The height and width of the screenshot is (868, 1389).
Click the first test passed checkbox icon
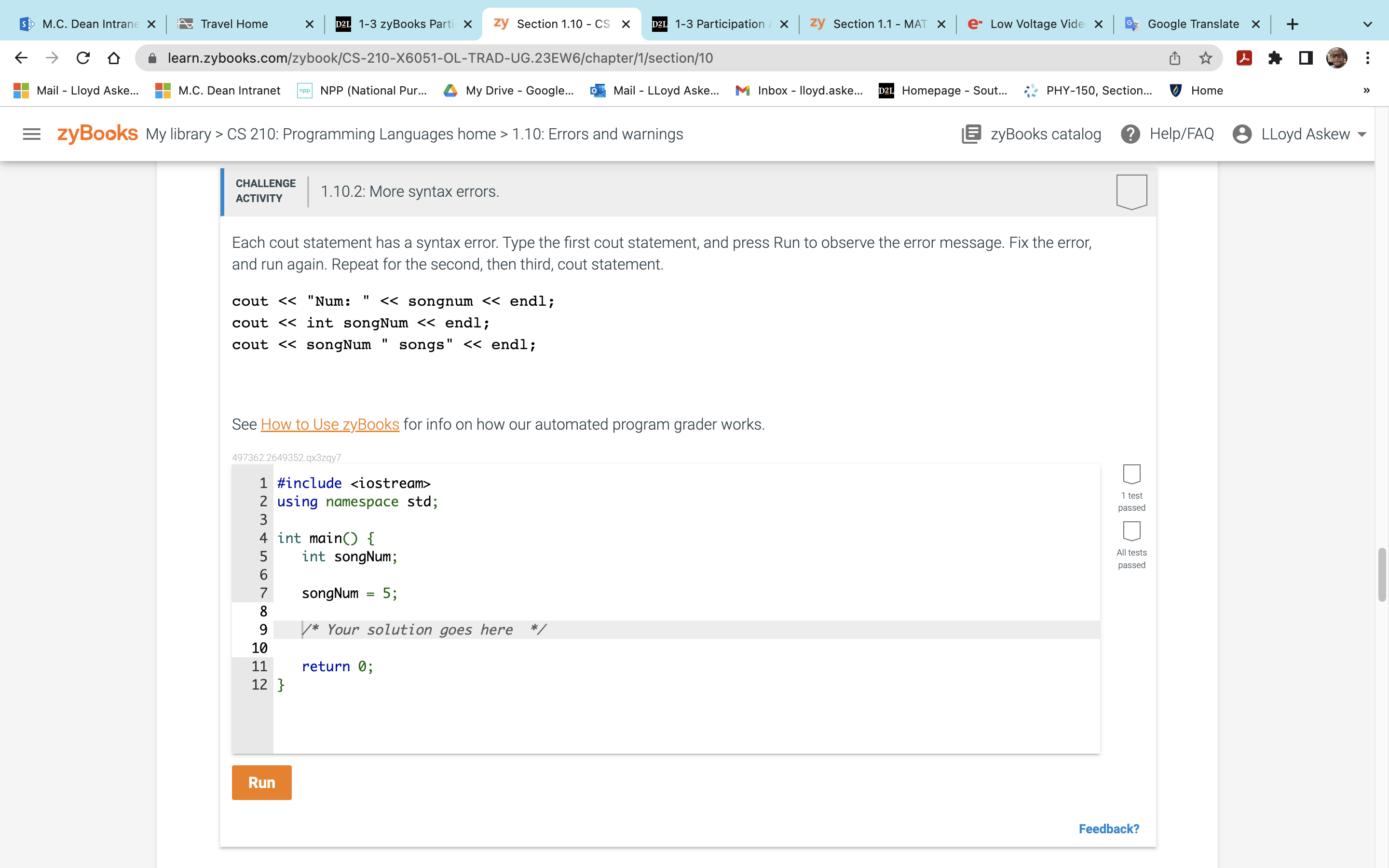(1132, 474)
